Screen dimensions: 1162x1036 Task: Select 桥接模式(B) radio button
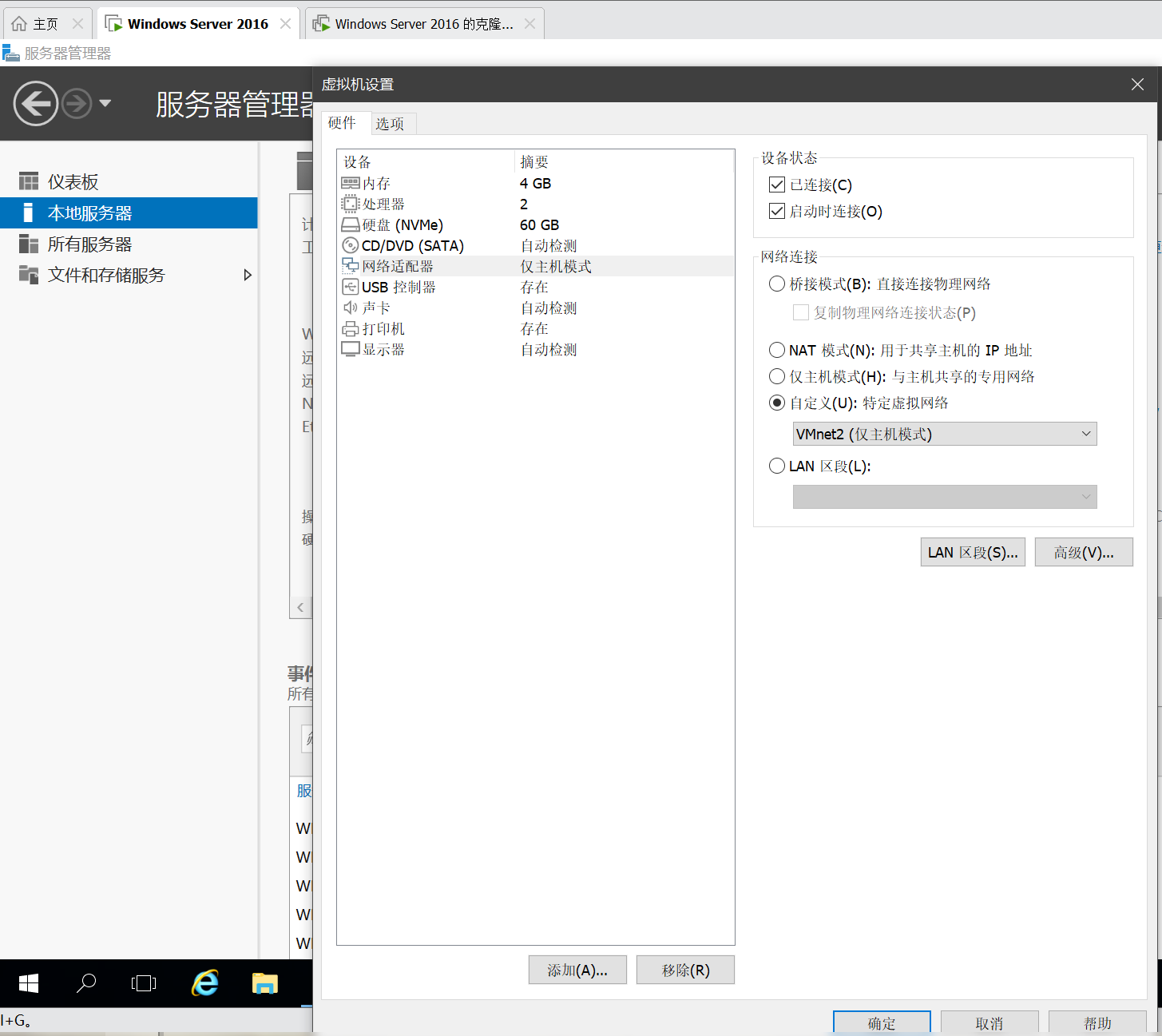pos(776,284)
